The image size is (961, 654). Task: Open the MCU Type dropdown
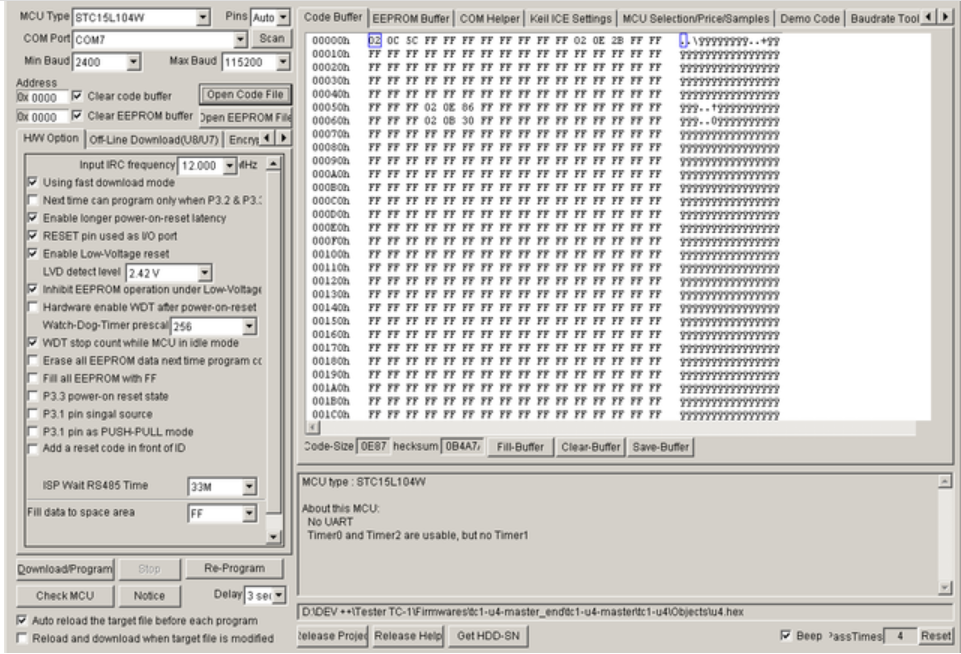point(203,18)
